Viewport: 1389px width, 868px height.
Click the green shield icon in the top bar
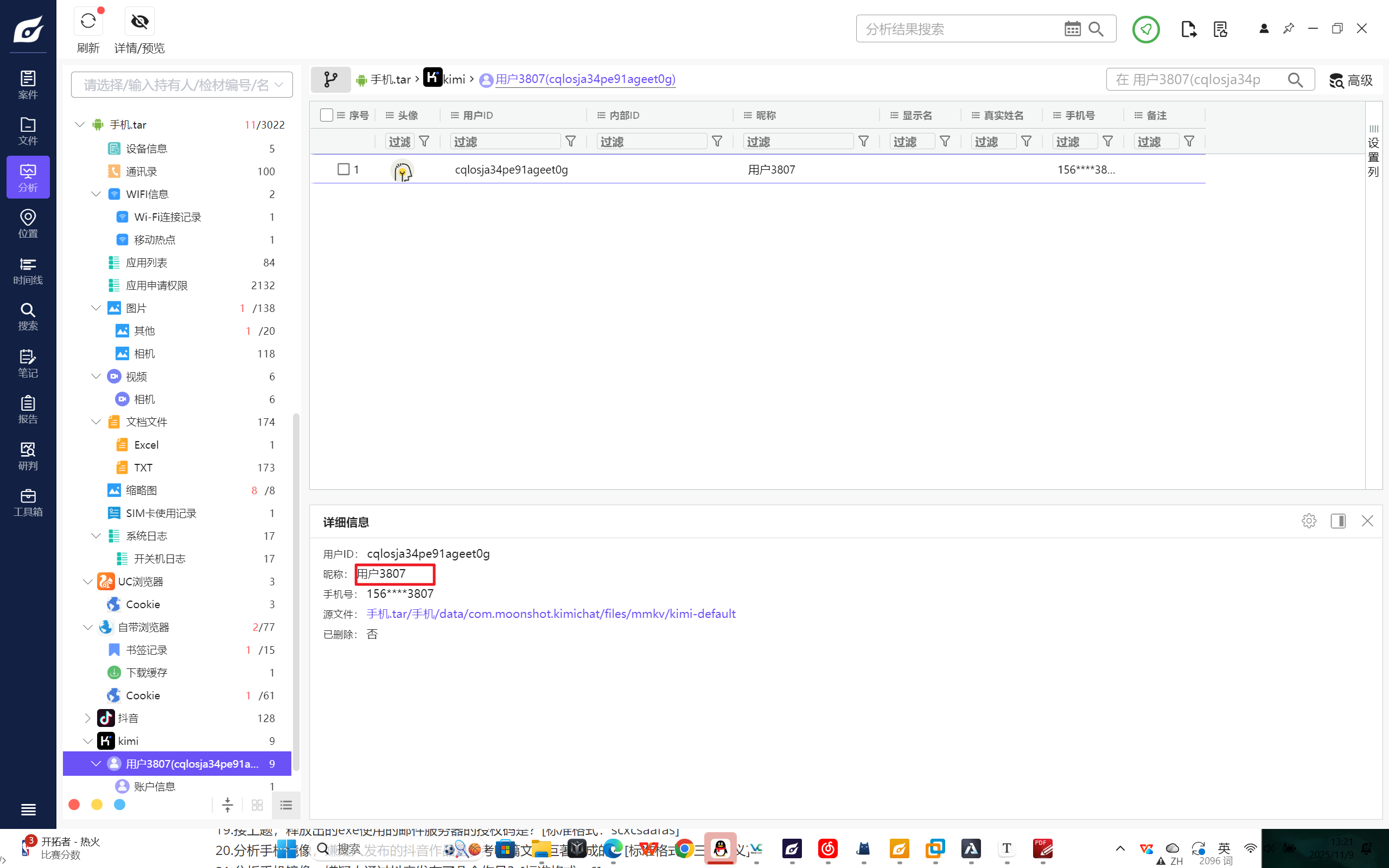tap(1145, 29)
